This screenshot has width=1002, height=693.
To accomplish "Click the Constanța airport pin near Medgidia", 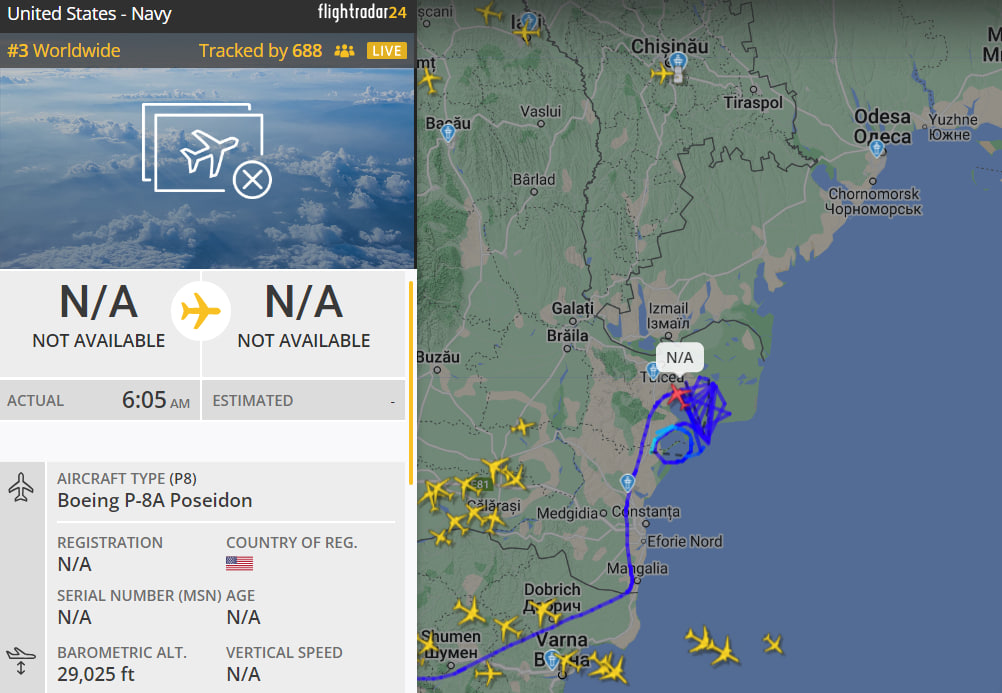I will [x=628, y=483].
